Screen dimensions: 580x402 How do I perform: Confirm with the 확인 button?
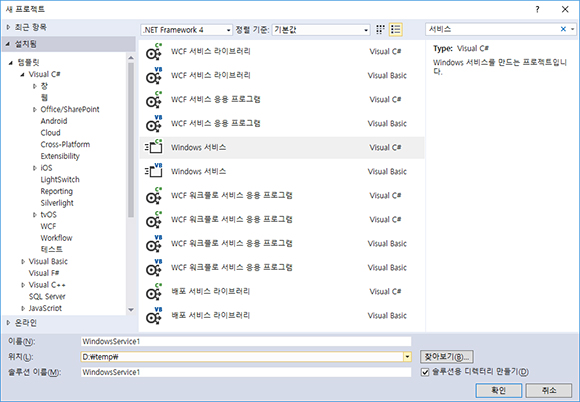click(499, 390)
